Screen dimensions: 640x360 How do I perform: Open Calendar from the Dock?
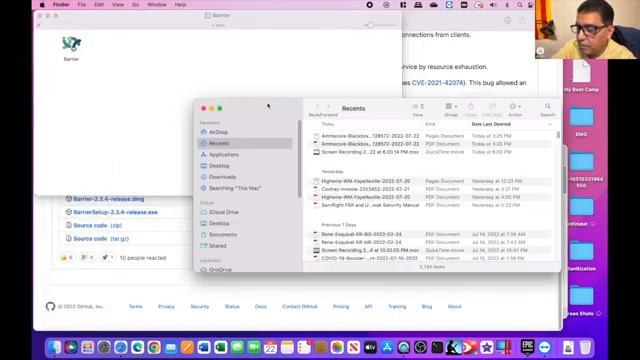[x=270, y=347]
